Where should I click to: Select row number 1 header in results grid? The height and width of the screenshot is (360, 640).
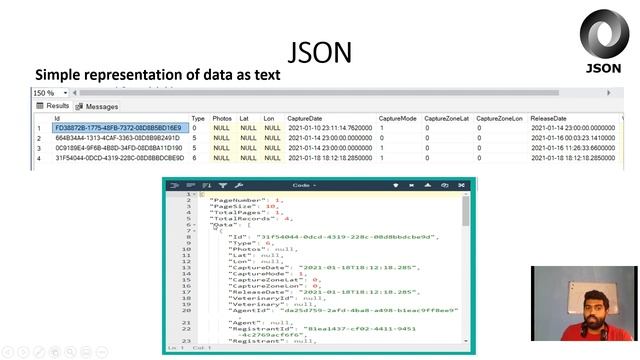pyautogui.click(x=39, y=128)
